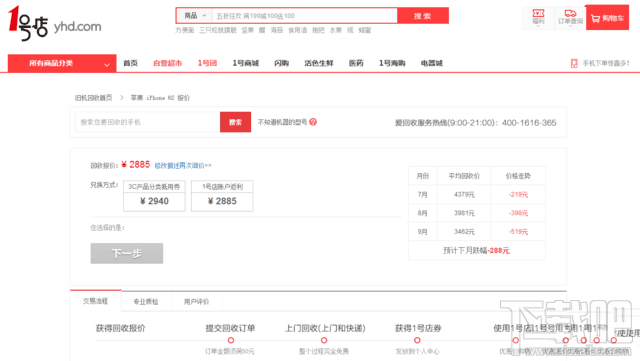Viewport: 640px width, 361px height.
Task: Click the blue re-estimate price link
Action: pyautogui.click(x=183, y=165)
